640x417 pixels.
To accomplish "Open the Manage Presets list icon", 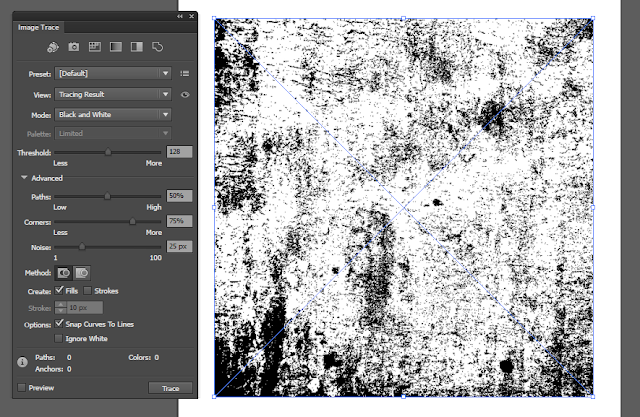I will [x=185, y=73].
